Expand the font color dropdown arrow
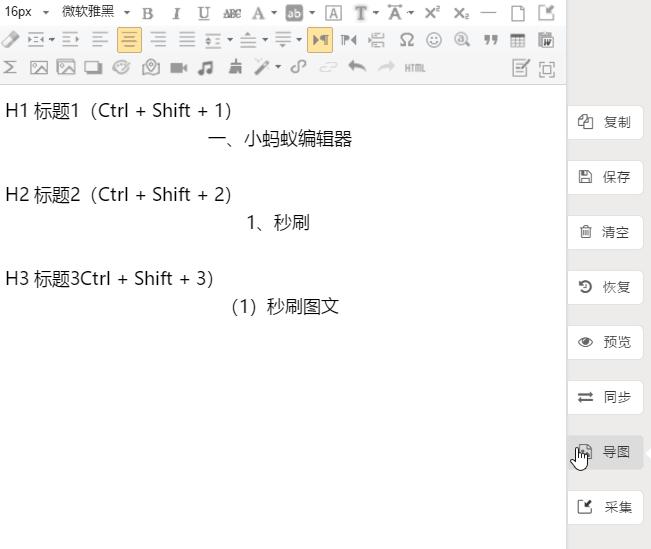Screen dimensions: 651x549 click(274, 13)
